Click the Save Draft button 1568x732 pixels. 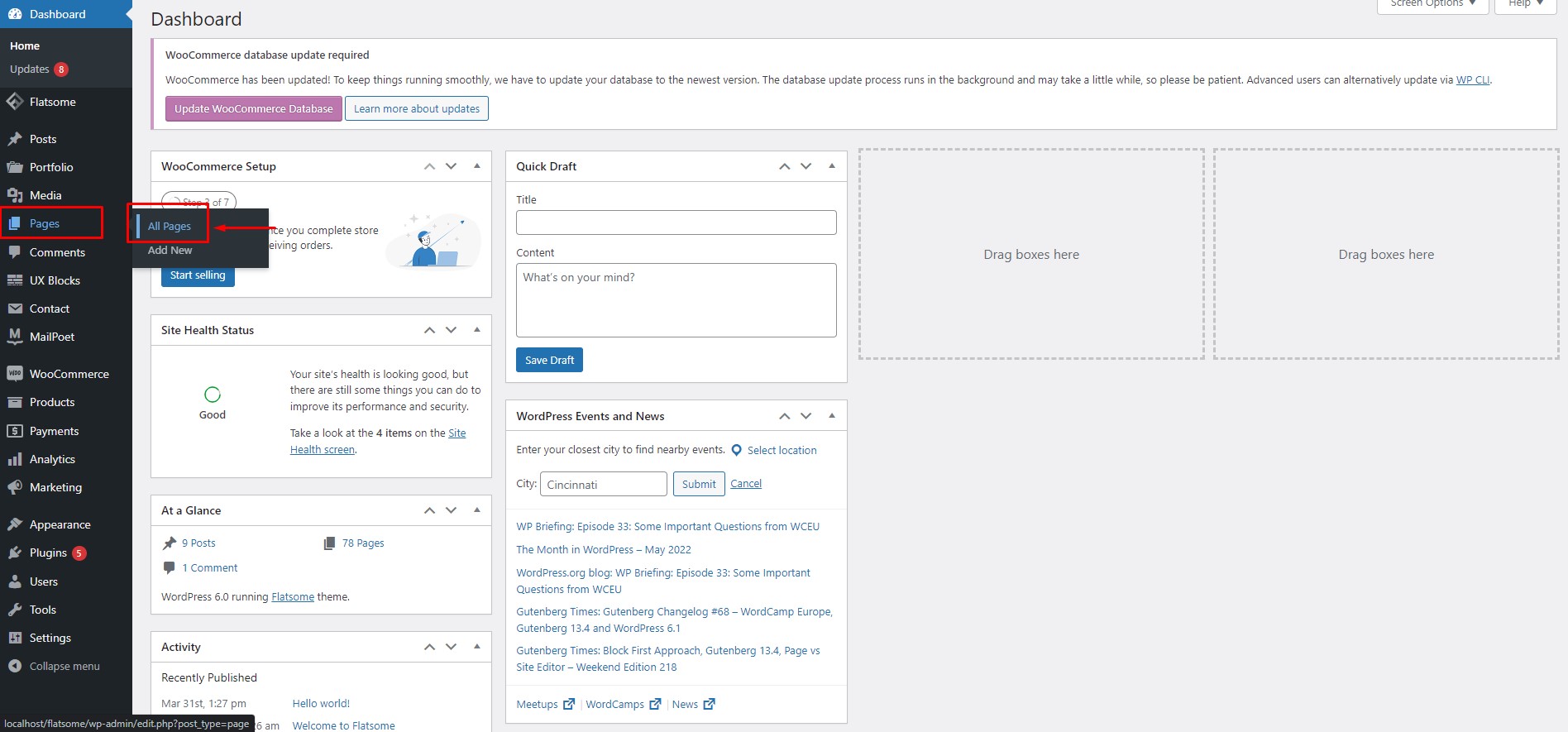[x=549, y=360]
